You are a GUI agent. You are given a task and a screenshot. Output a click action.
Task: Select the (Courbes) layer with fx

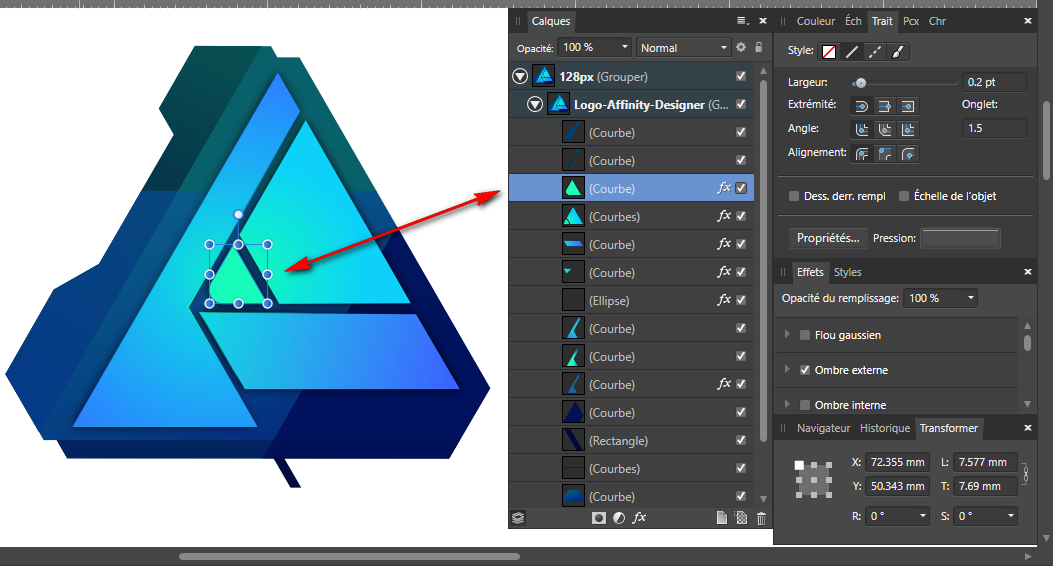click(631, 216)
